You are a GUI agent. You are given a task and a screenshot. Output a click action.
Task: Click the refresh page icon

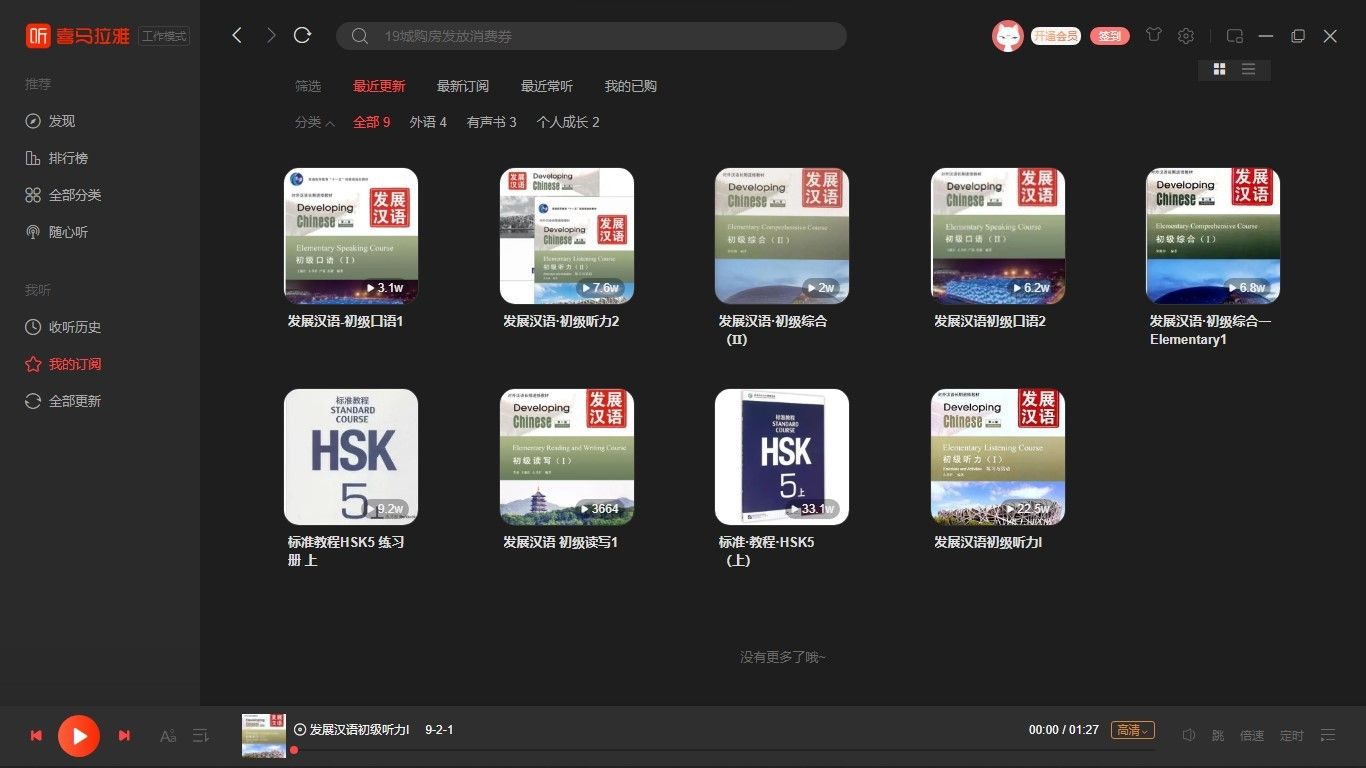coord(302,36)
